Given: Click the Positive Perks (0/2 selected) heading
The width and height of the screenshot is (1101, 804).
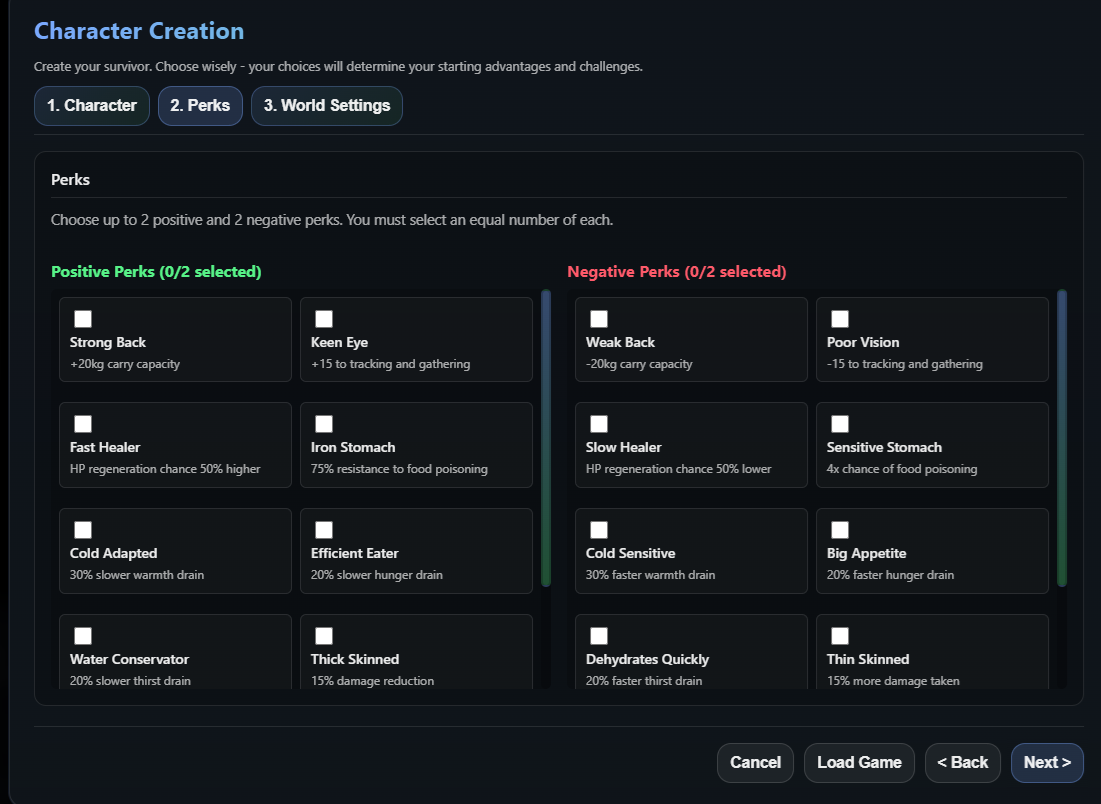Looking at the screenshot, I should tap(156, 272).
